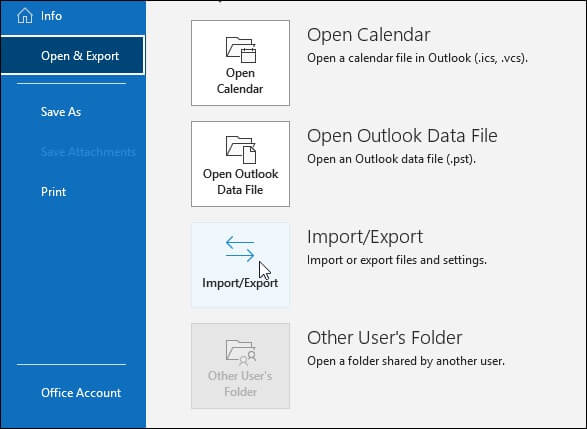Click the disabled Other User's Folder label
Screen dimensions: 587x429
click(240, 384)
